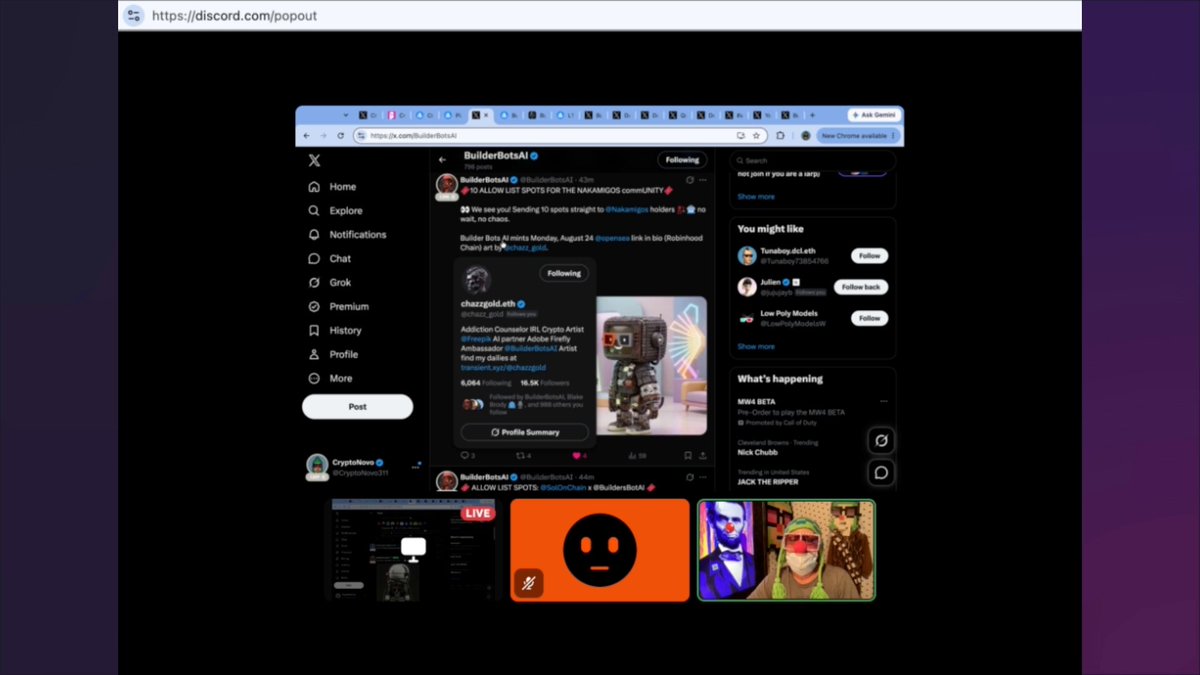Follow Low Poly Models
1200x675 pixels.
point(870,318)
